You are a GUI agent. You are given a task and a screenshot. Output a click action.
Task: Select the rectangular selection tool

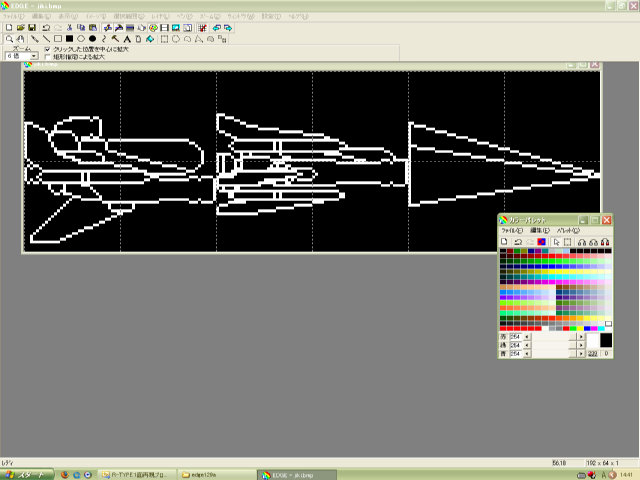(x=164, y=39)
